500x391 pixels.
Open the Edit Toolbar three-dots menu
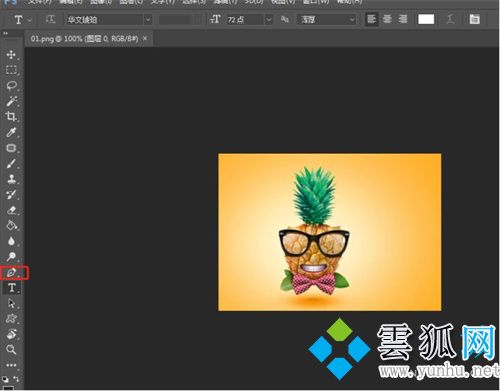tap(11, 365)
